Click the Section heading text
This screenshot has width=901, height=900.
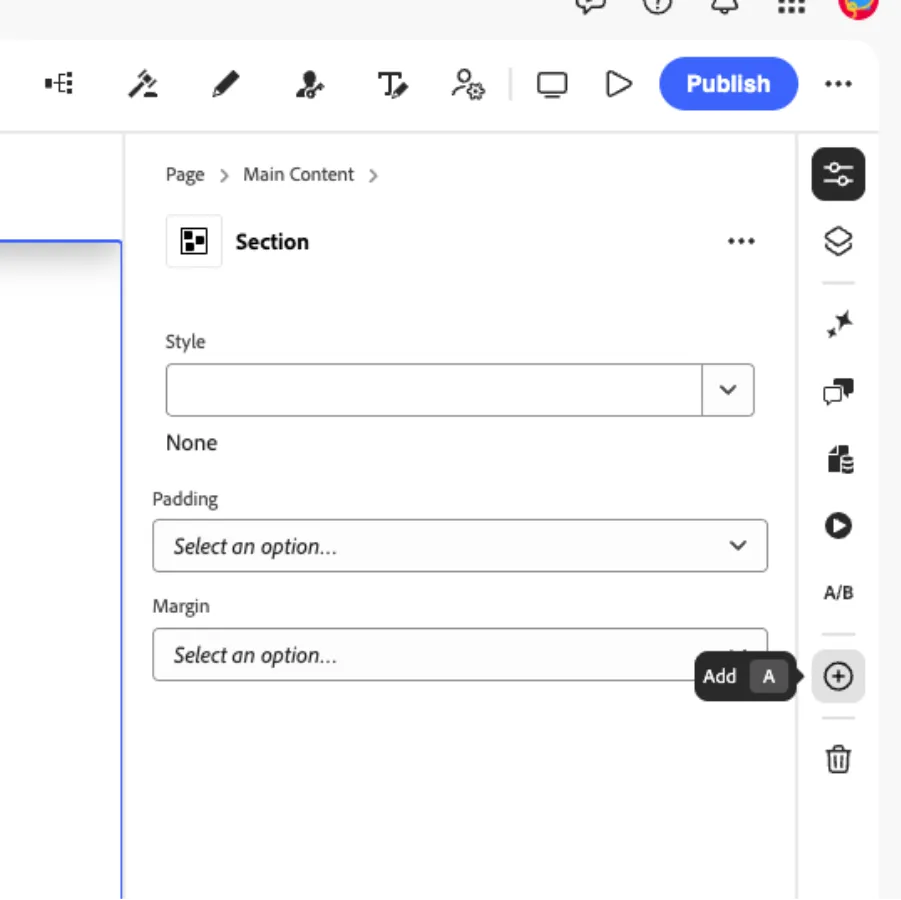click(272, 242)
